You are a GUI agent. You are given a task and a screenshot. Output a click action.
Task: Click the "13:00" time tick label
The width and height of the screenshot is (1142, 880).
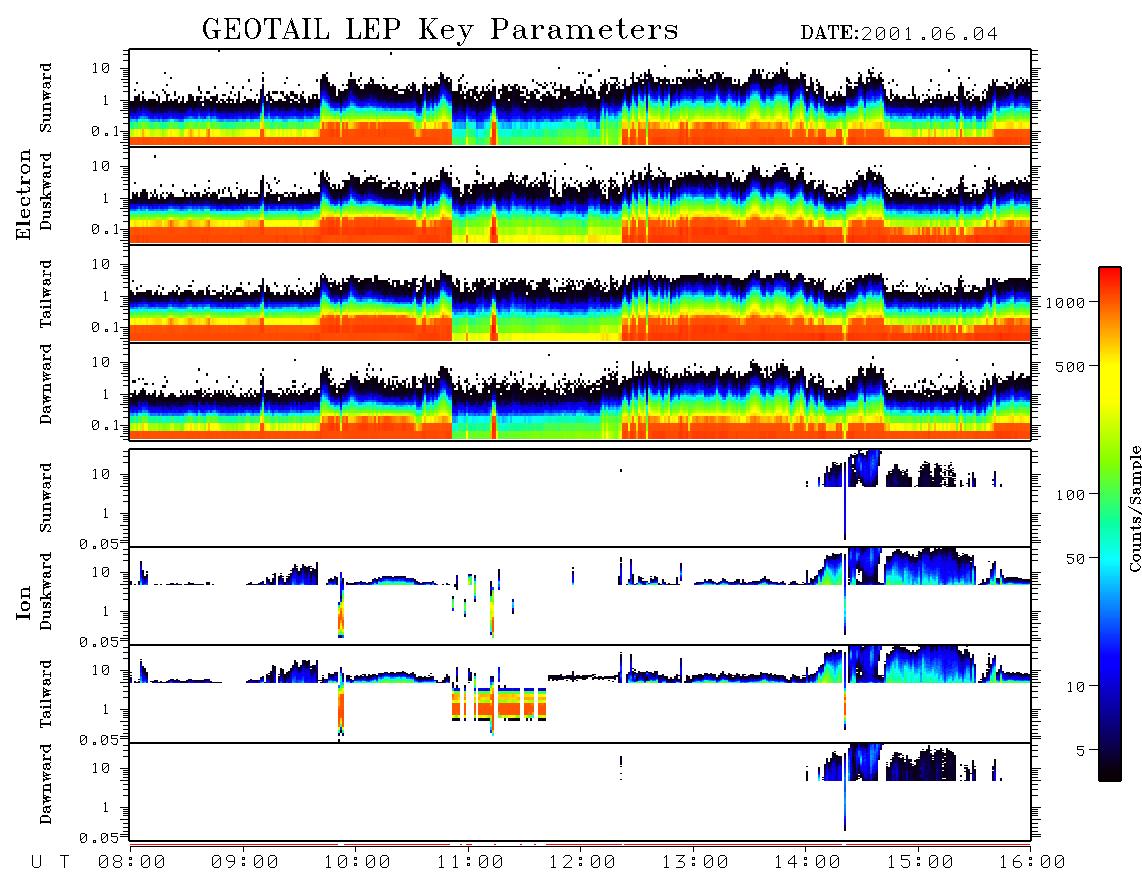(x=695, y=862)
